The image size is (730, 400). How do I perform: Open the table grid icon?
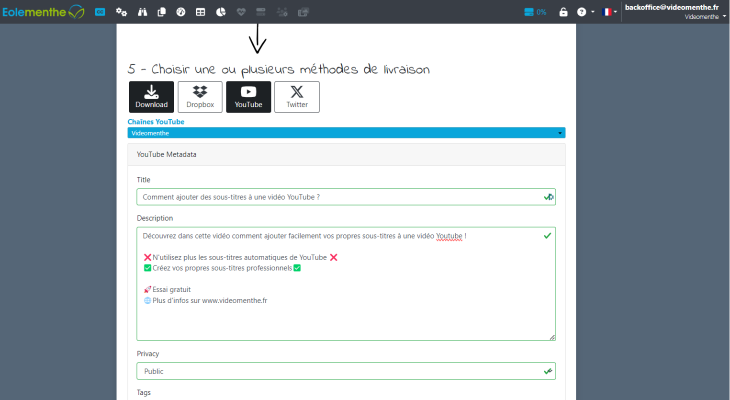click(200, 12)
